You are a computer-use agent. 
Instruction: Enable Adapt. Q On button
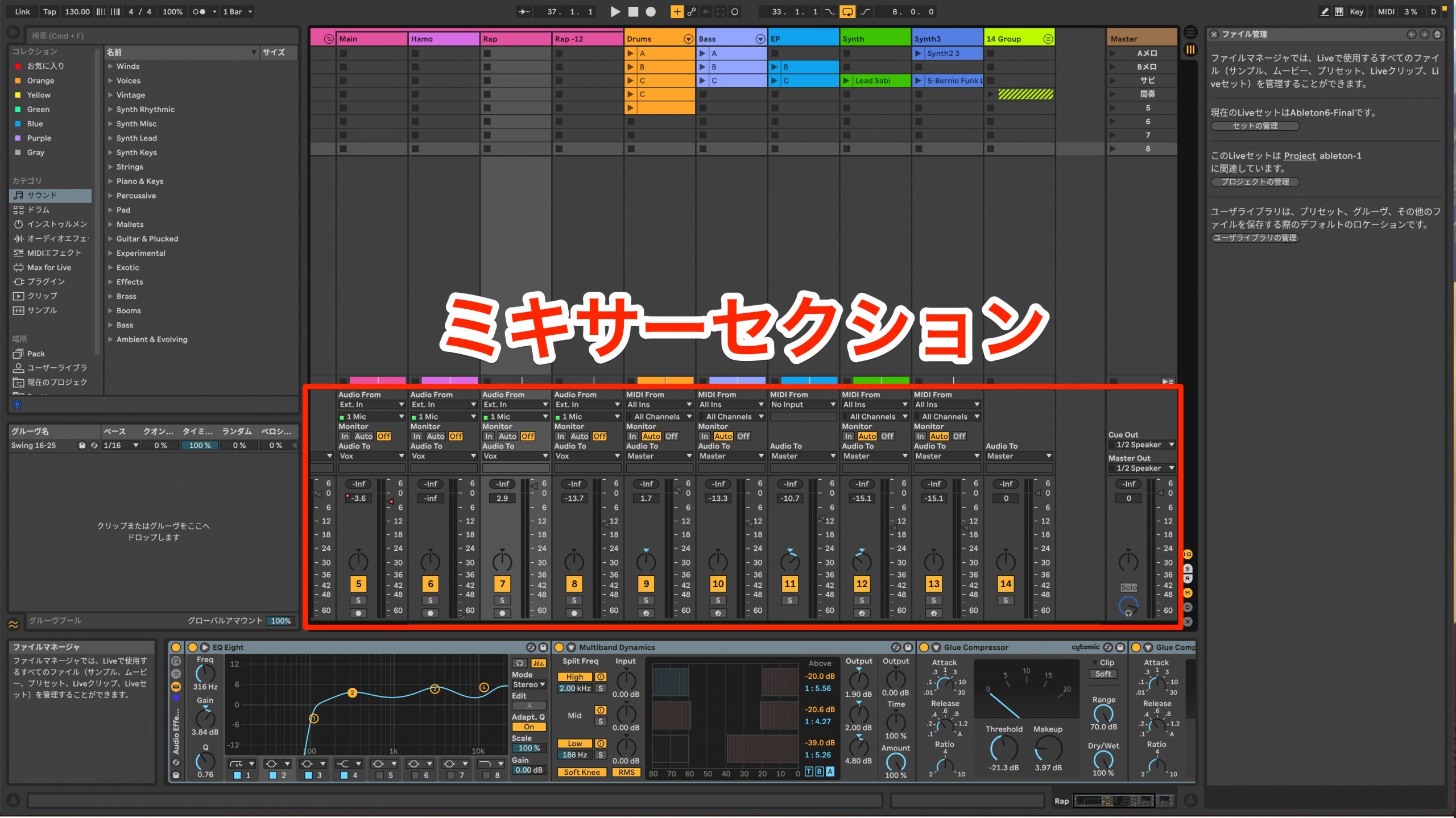[x=529, y=727]
